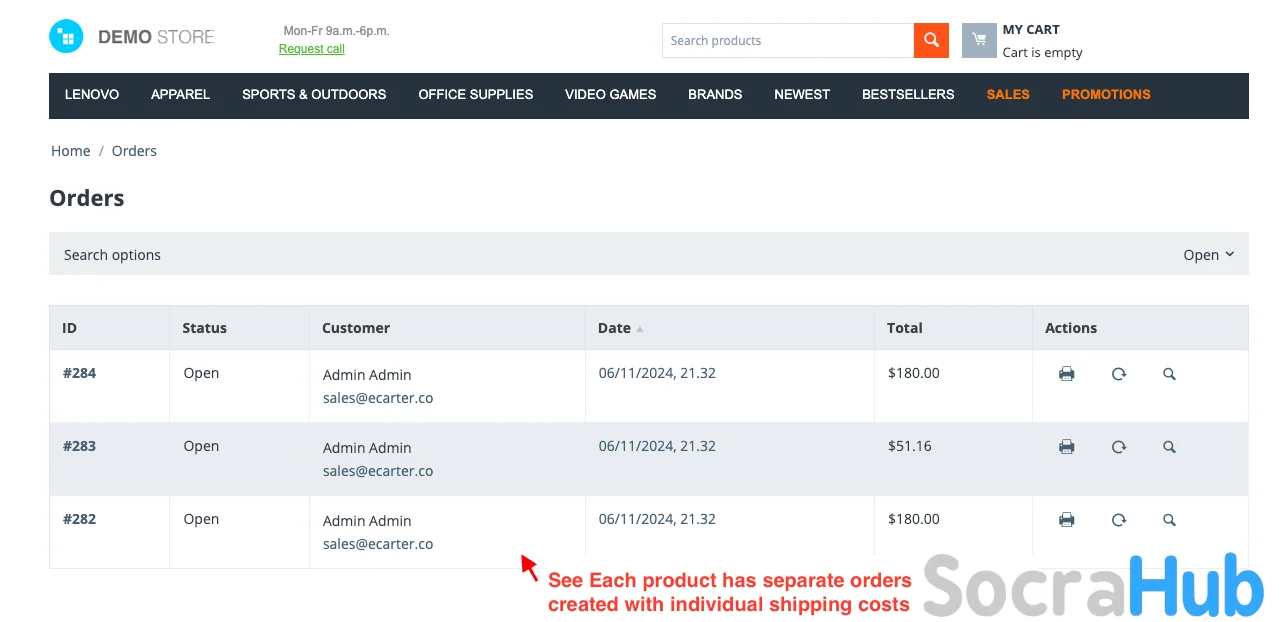Click the Demo Store logo
The image size is (1288, 622).
coord(132,37)
